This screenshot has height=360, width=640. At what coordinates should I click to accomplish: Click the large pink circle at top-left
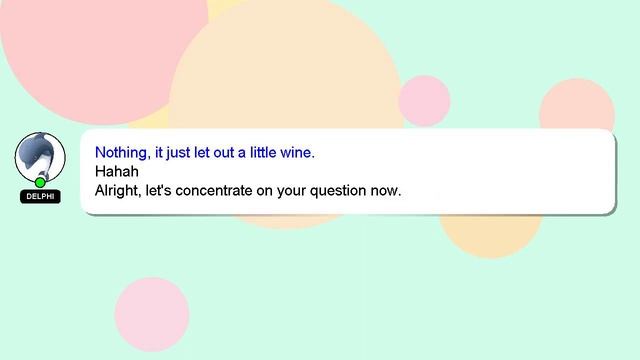[x=94, y=53]
